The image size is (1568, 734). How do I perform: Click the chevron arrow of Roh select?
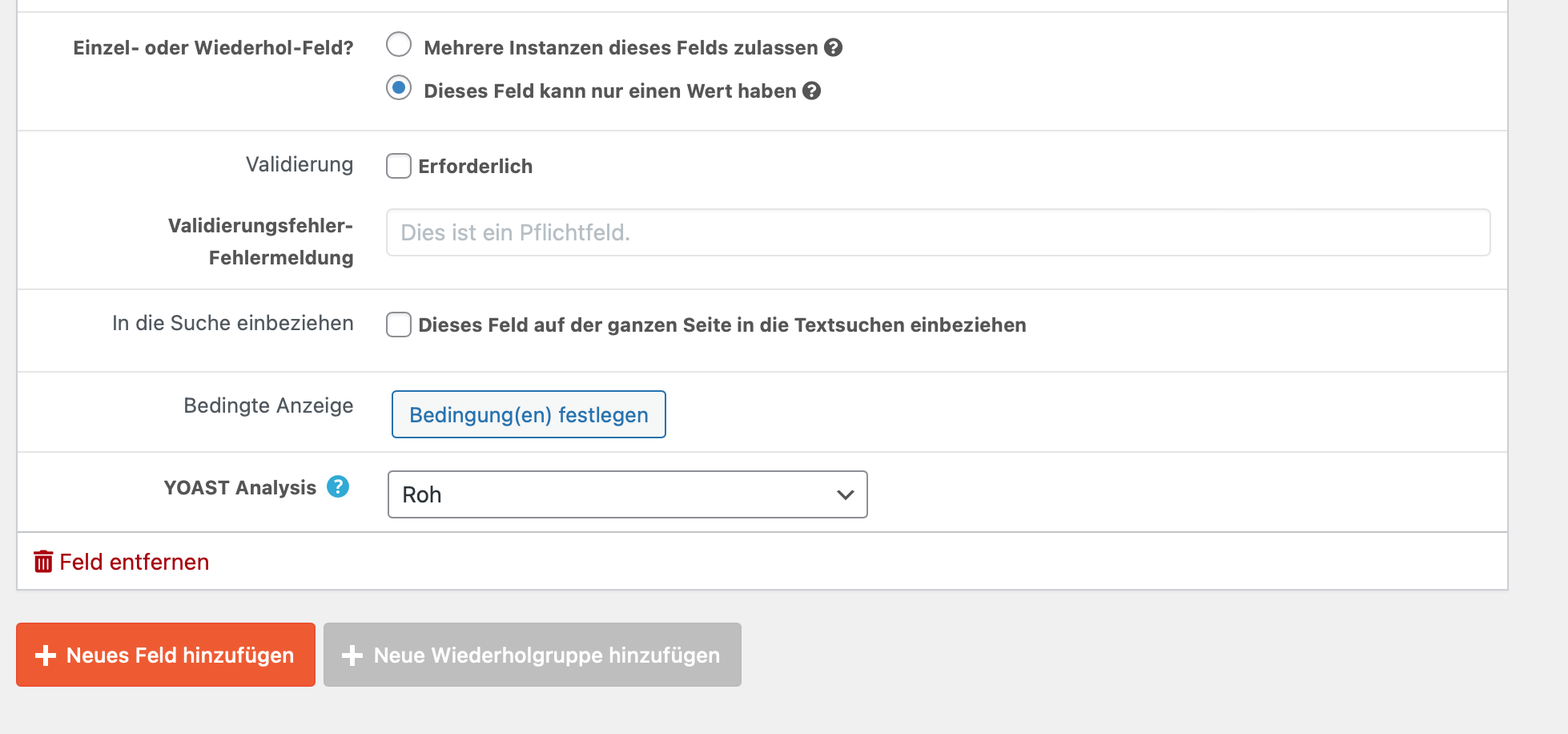(x=845, y=495)
